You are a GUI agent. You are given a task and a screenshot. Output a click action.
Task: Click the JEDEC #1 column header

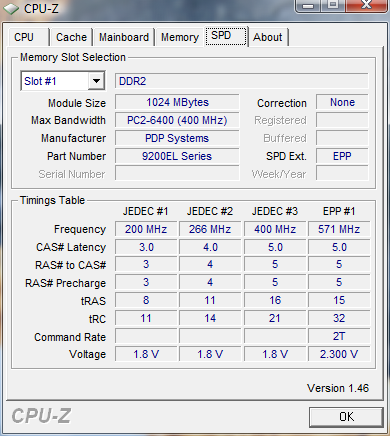[x=146, y=211]
